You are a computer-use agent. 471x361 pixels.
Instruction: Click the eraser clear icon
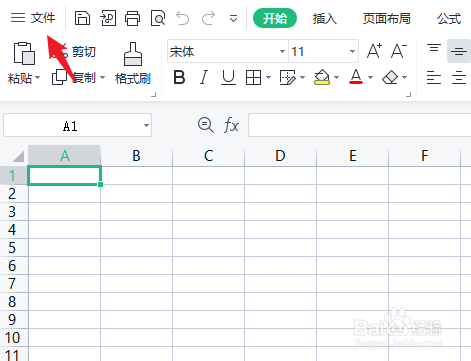point(390,78)
